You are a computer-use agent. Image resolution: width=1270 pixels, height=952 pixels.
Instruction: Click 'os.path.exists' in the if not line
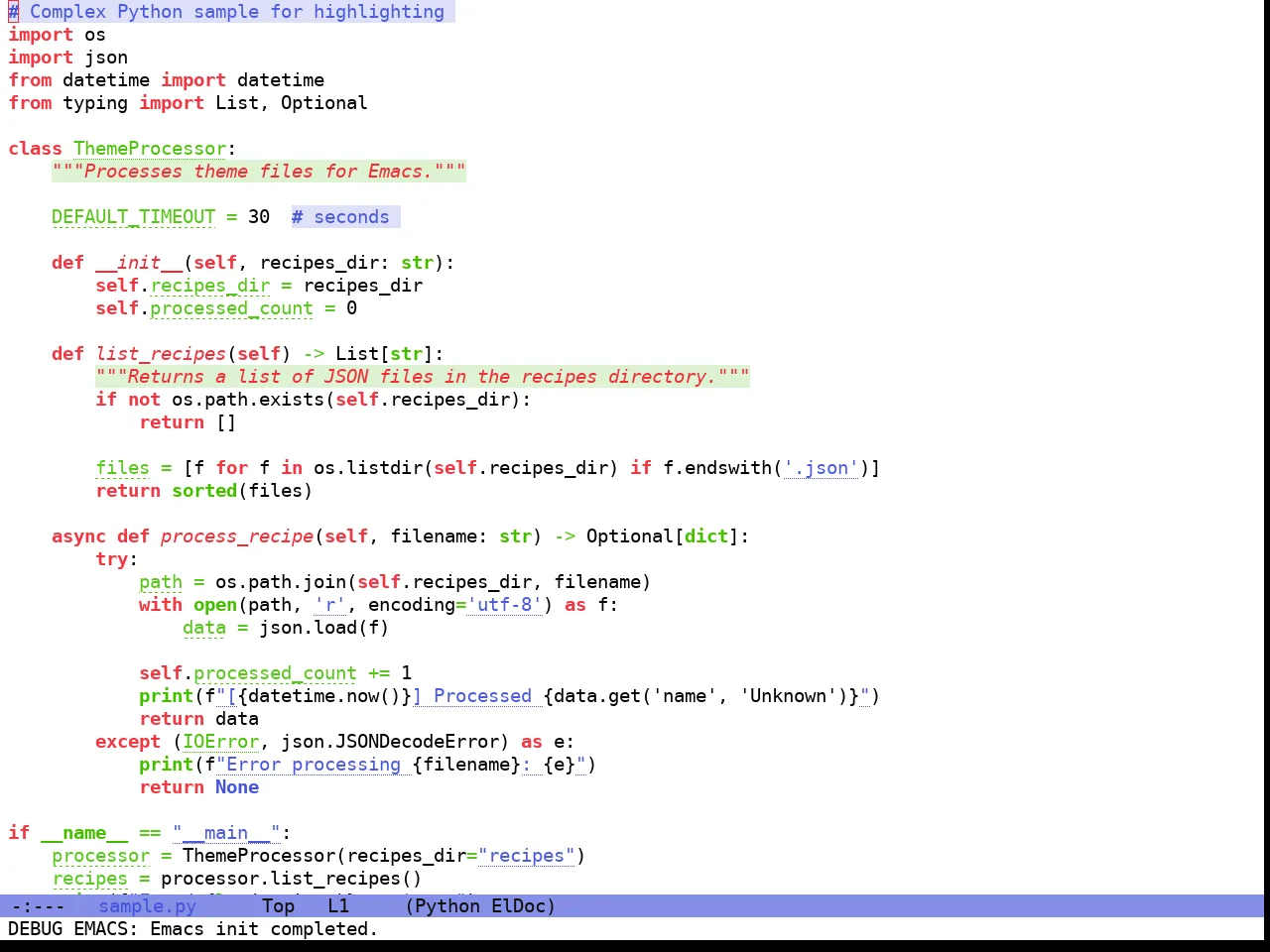[x=248, y=400]
